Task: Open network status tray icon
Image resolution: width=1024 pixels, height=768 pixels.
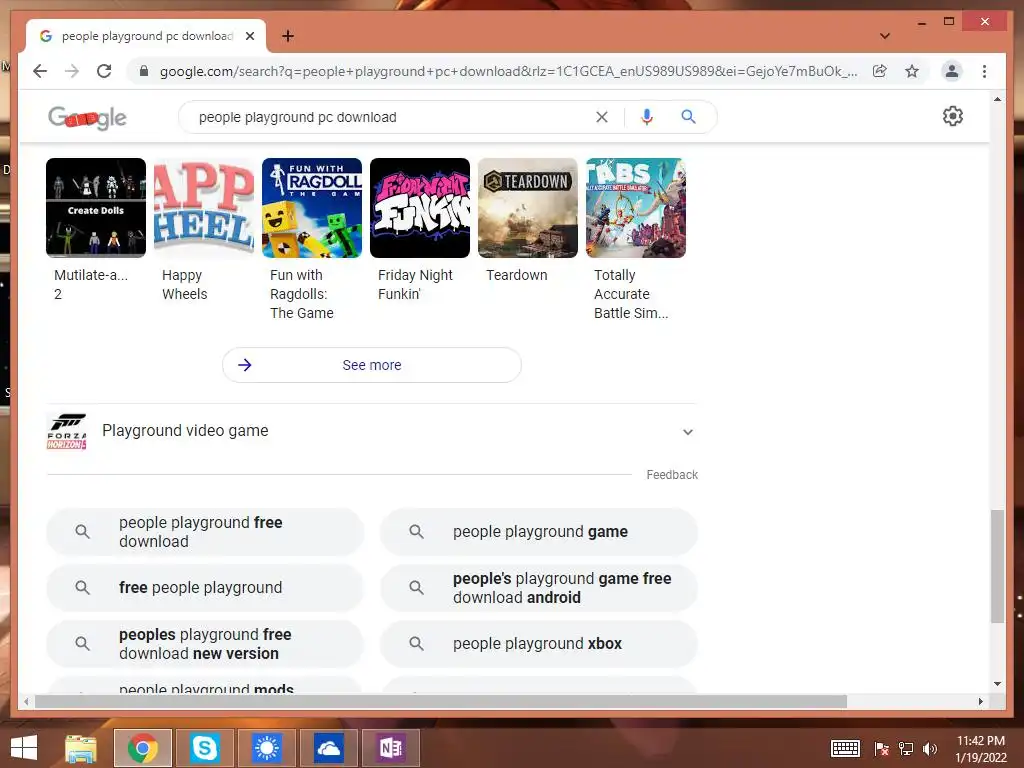Action: pos(906,748)
